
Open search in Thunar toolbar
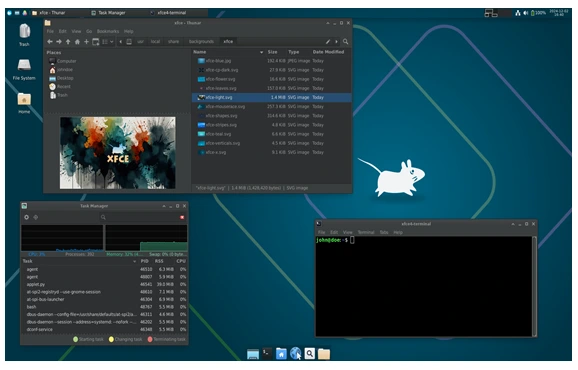(x=345, y=42)
